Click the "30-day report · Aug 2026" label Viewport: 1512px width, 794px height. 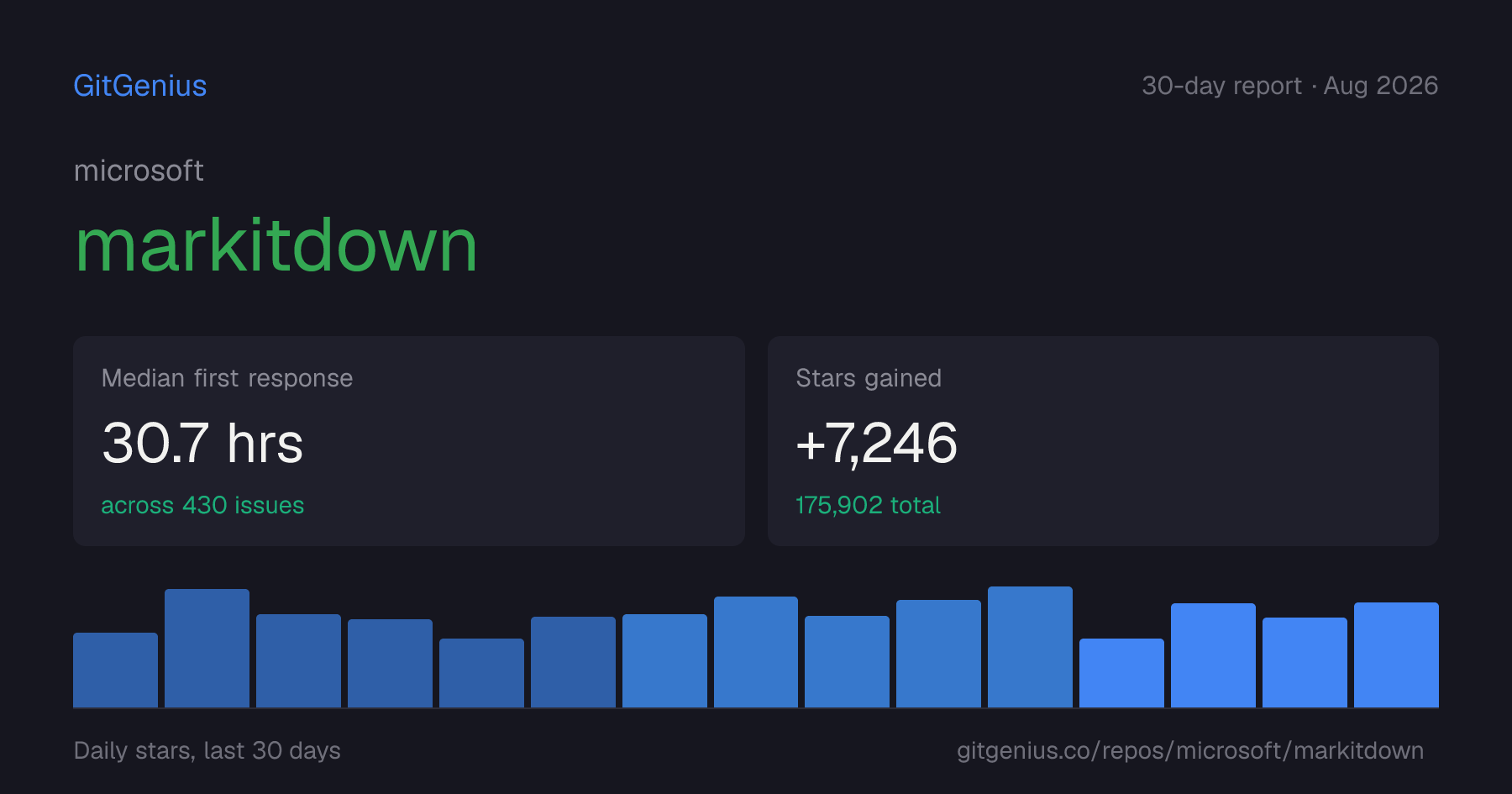[x=1289, y=86]
